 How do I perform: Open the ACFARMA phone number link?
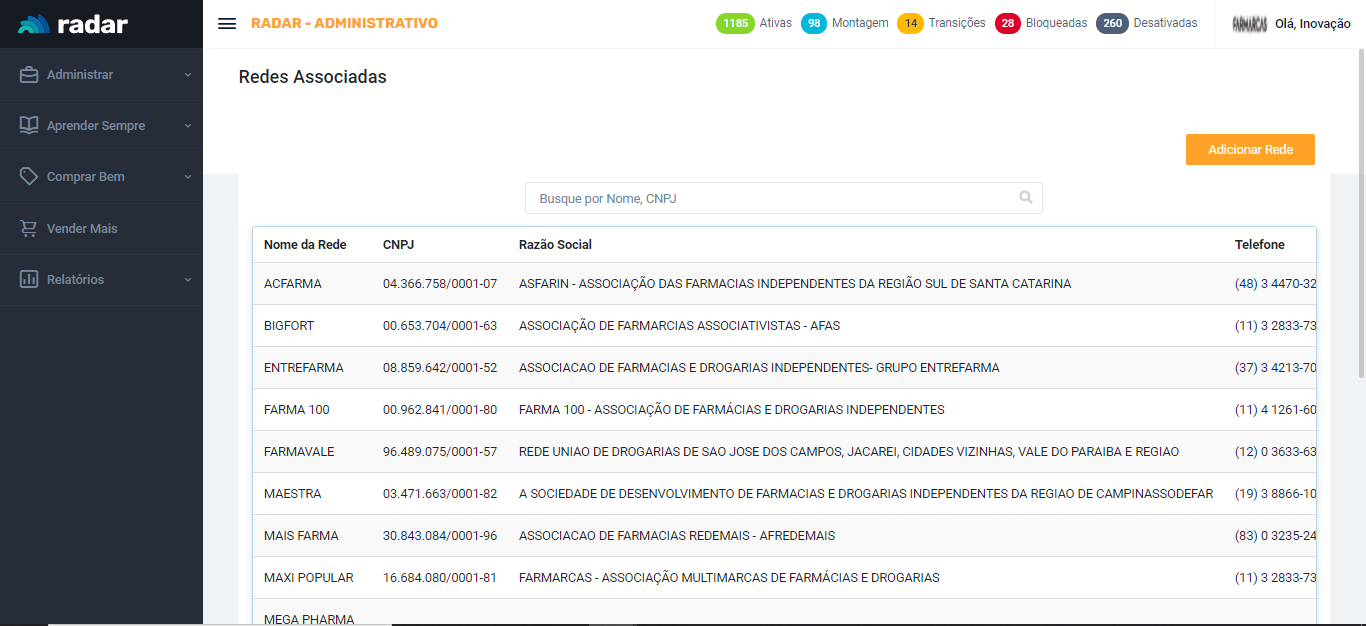coord(1275,284)
